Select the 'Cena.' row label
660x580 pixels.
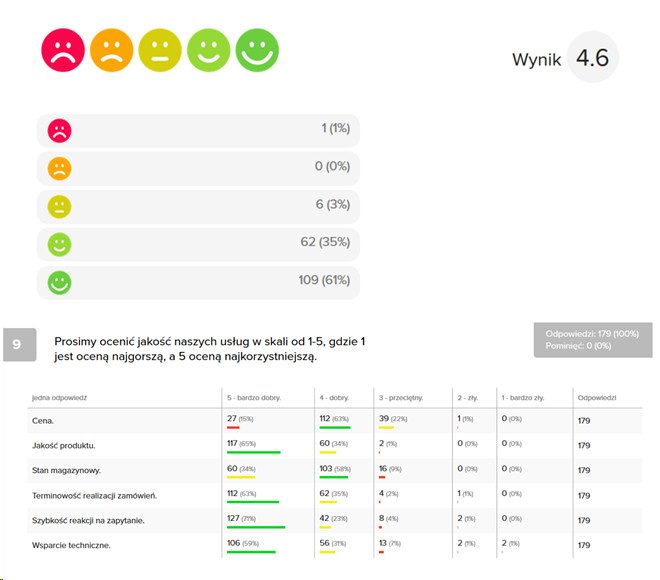click(43, 420)
